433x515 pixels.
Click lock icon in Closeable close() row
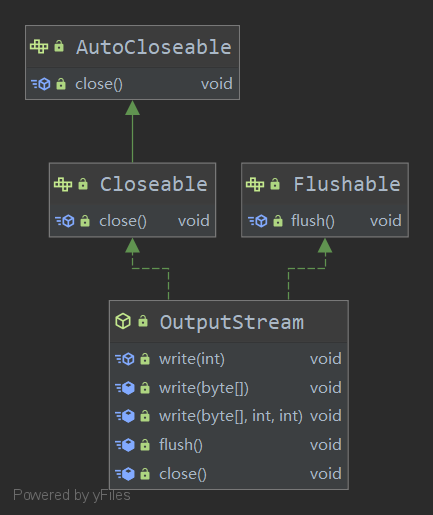pyautogui.click(x=85, y=221)
